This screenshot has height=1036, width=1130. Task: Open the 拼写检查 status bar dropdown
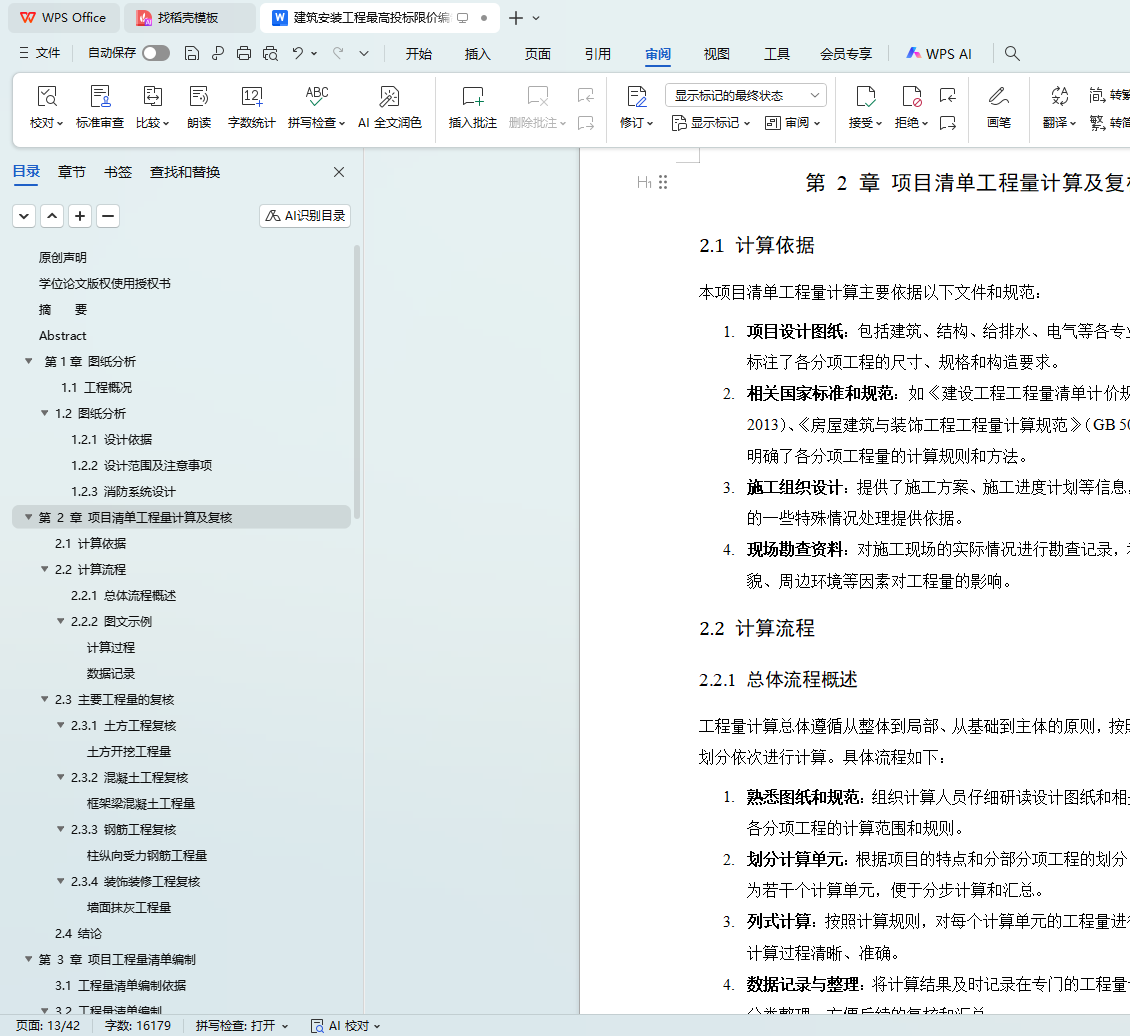[242, 1026]
